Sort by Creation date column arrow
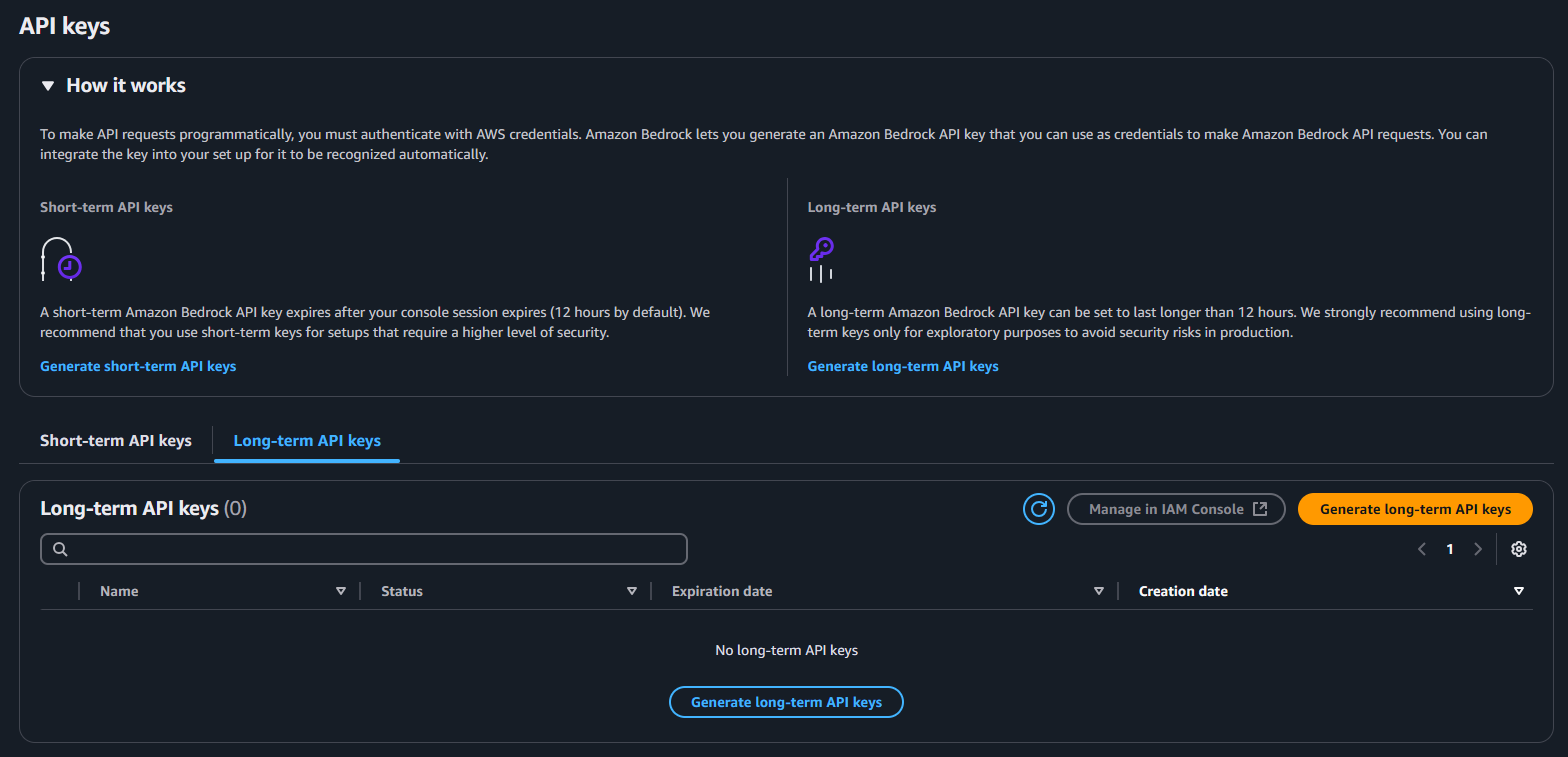The image size is (1568, 757). [1519, 591]
